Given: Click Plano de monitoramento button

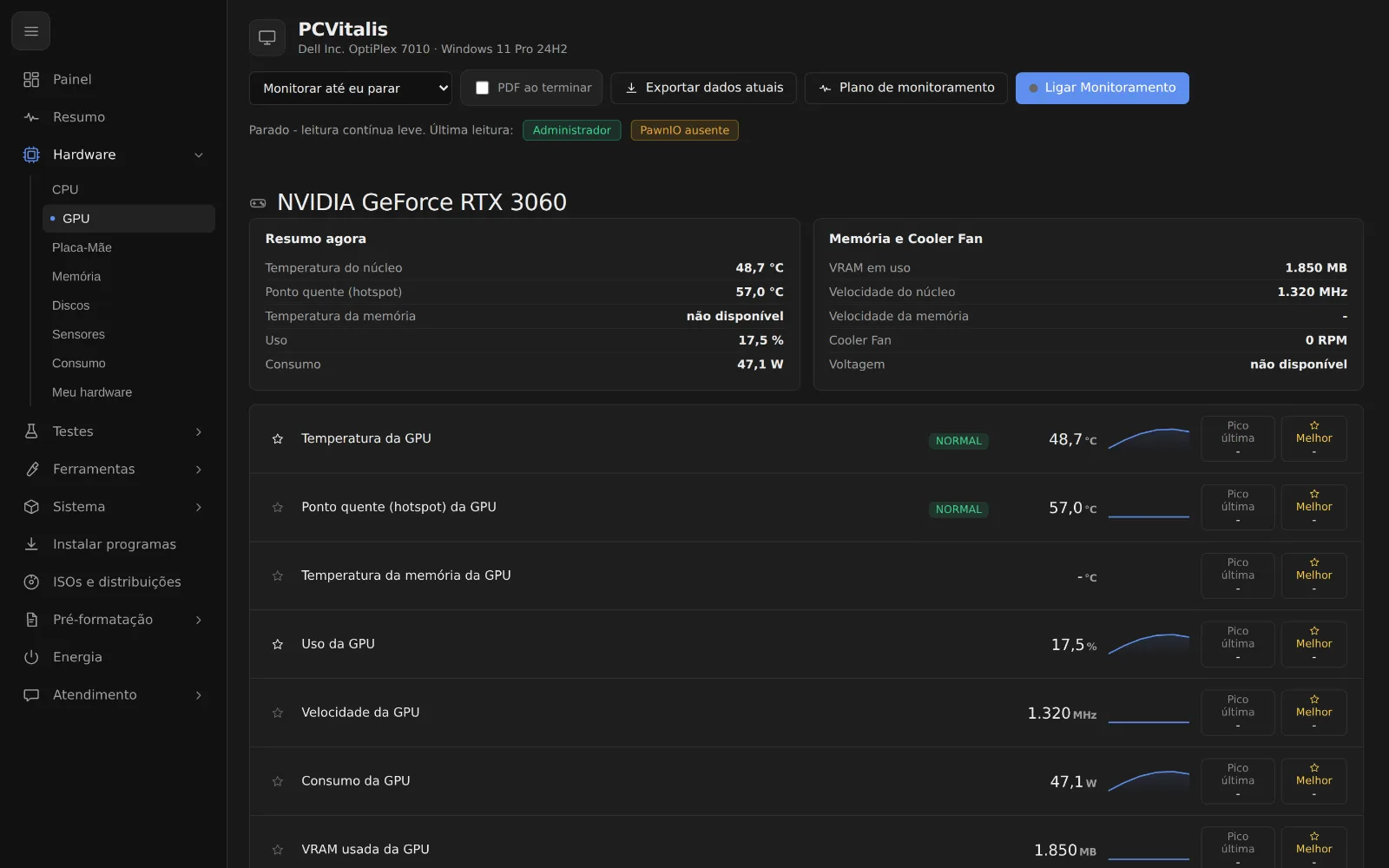Looking at the screenshot, I should 906,88.
